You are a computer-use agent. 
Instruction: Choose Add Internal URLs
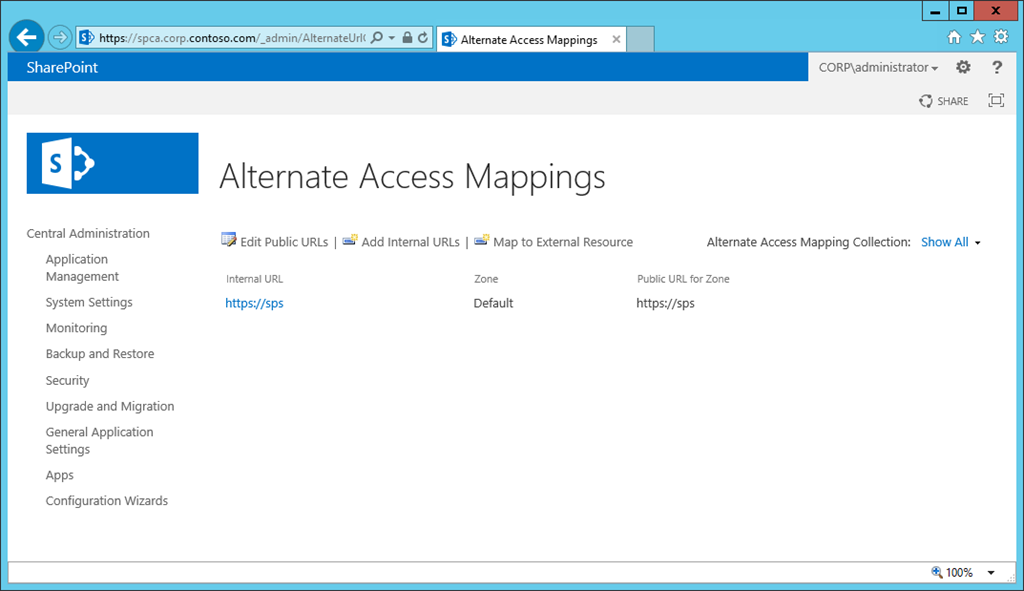pos(411,242)
